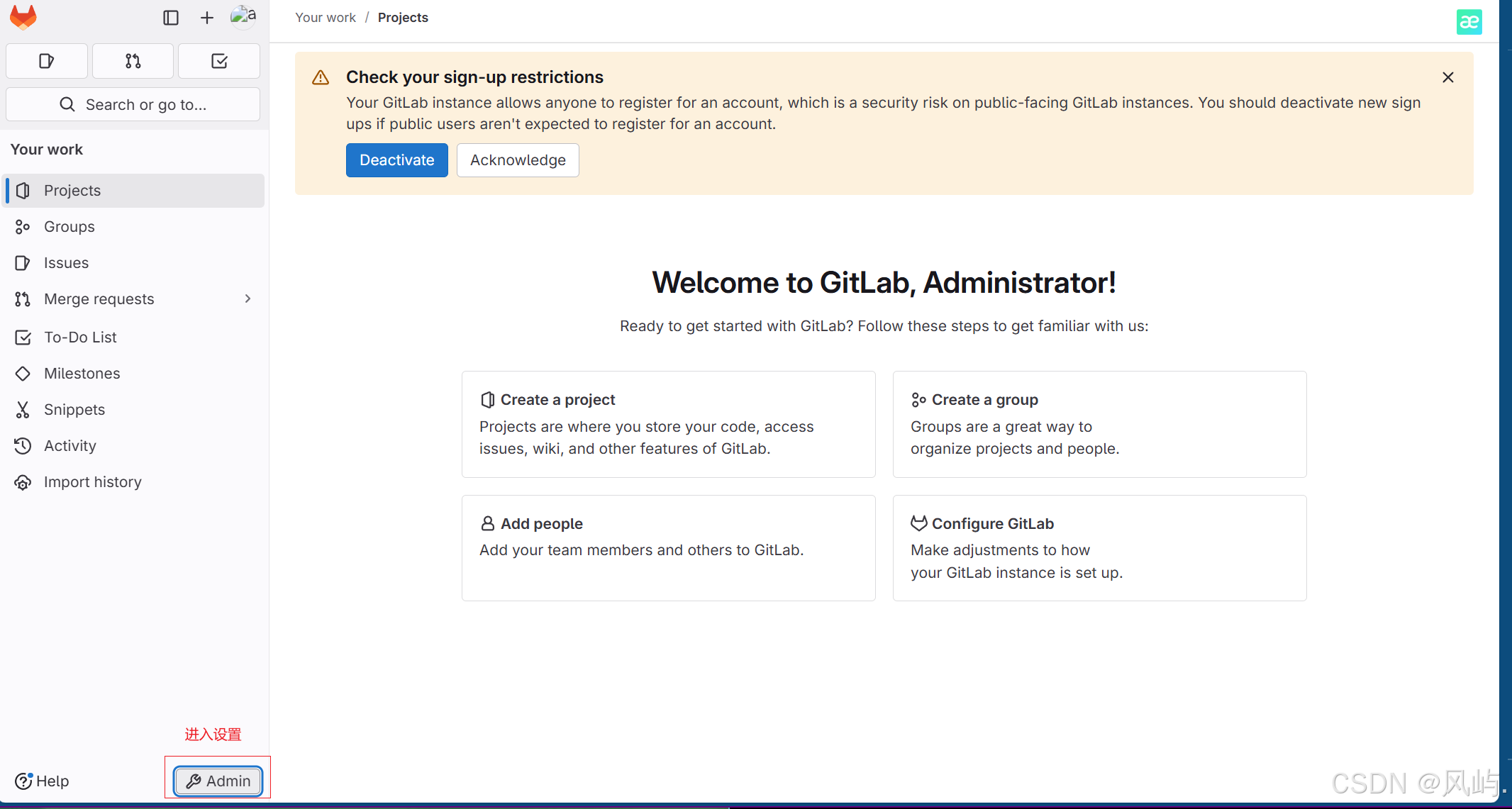
Task: Open Snippets from the sidebar
Action: [x=74, y=410]
